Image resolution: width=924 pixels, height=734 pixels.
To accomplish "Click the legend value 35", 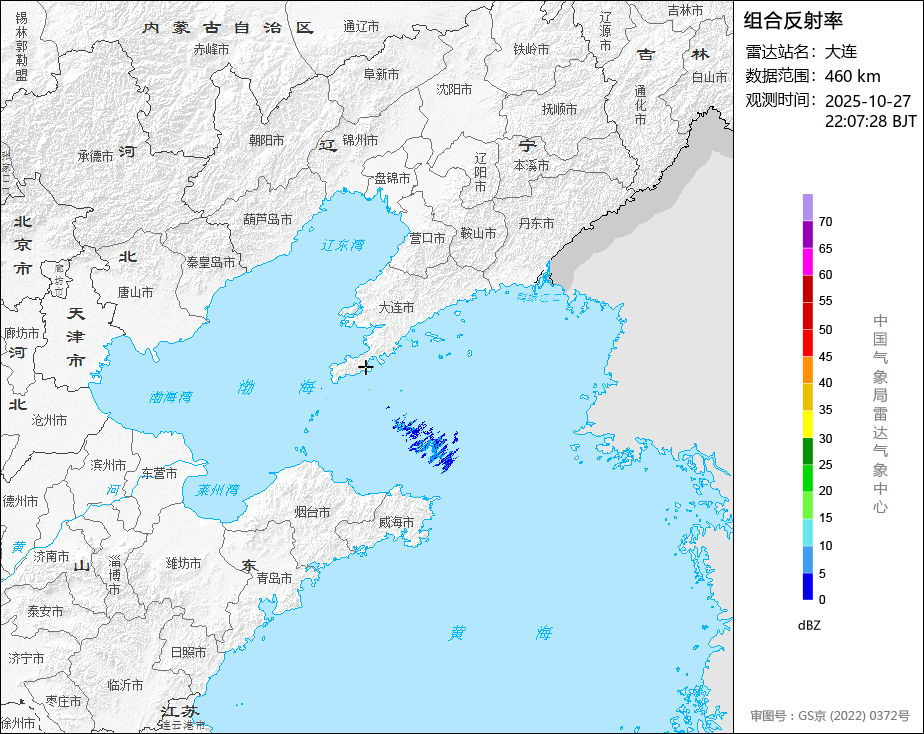I will click(x=825, y=410).
